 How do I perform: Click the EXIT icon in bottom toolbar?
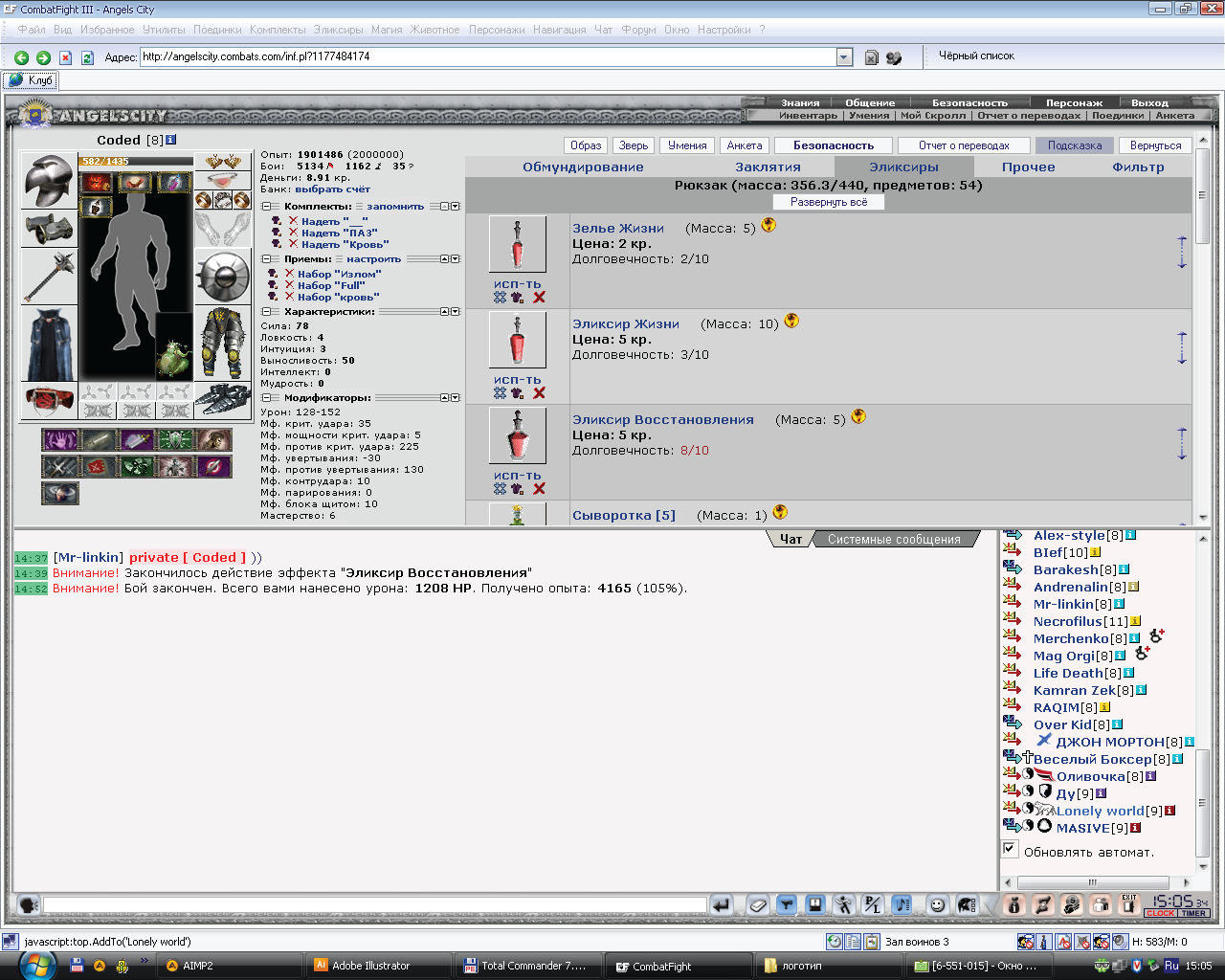1129,904
